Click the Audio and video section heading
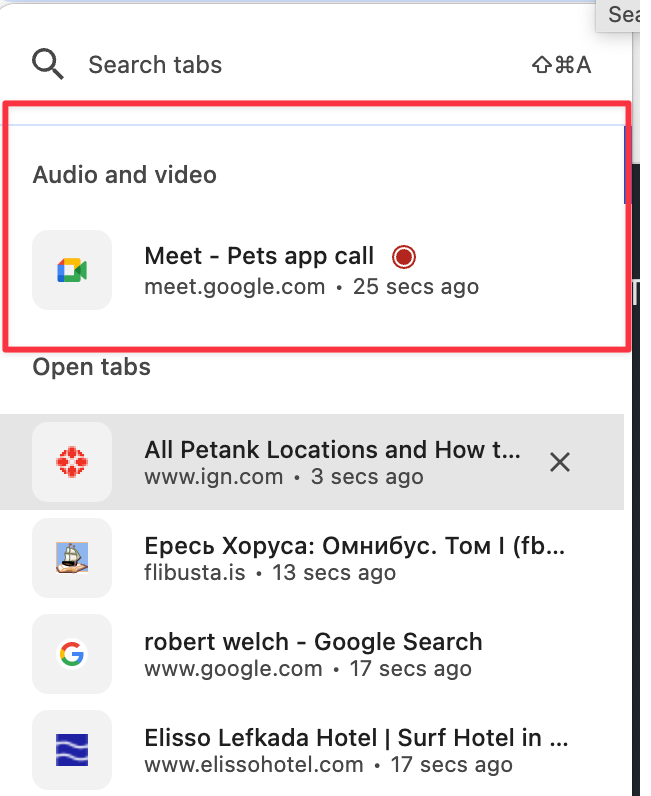 click(x=125, y=175)
